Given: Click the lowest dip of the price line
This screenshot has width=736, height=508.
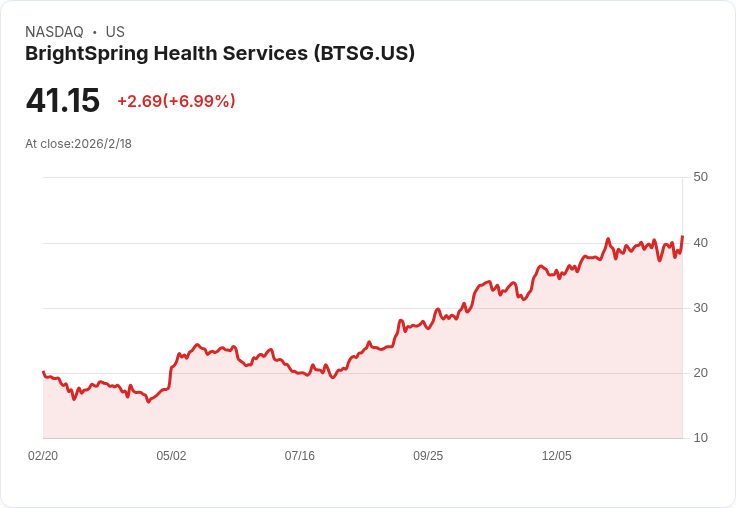Looking at the screenshot, I should [148, 402].
